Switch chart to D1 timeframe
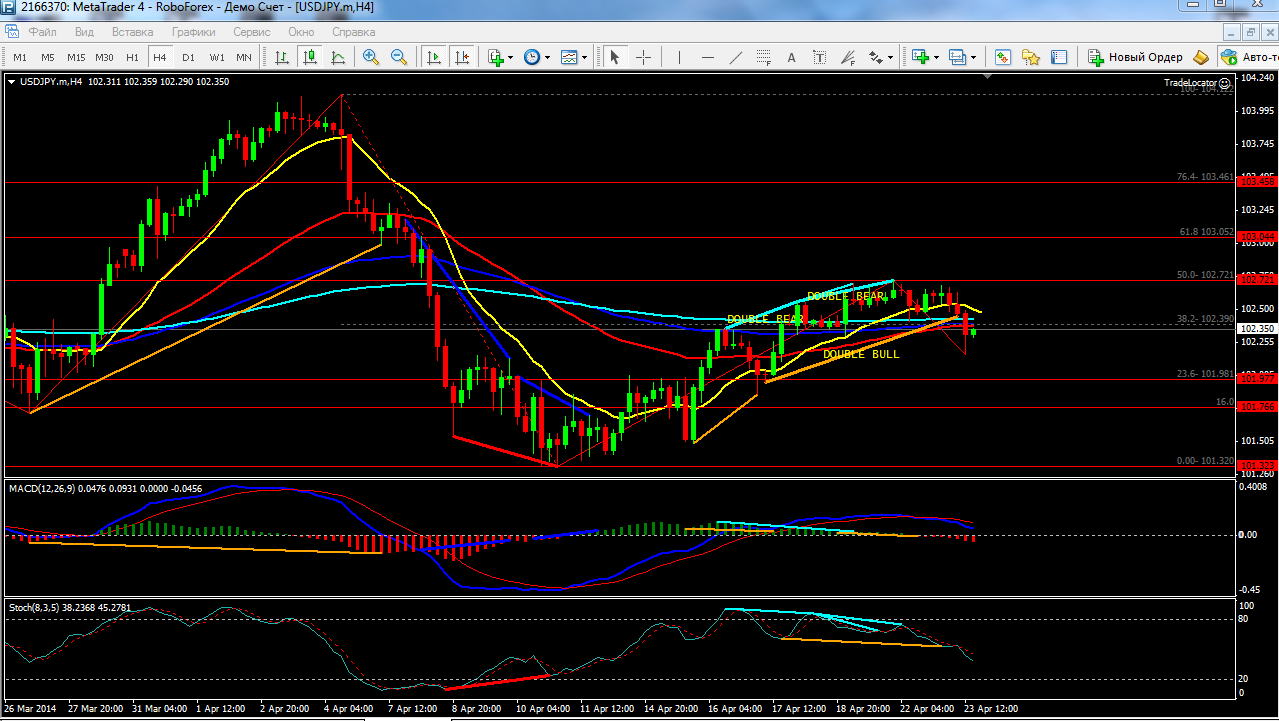1279x721 pixels. coord(188,57)
